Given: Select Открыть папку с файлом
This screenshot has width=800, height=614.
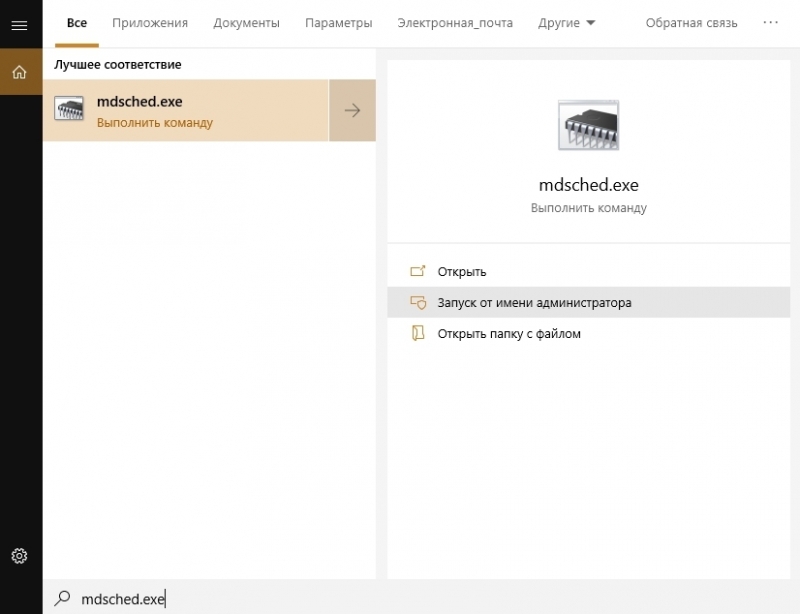Looking at the screenshot, I should [588, 333].
